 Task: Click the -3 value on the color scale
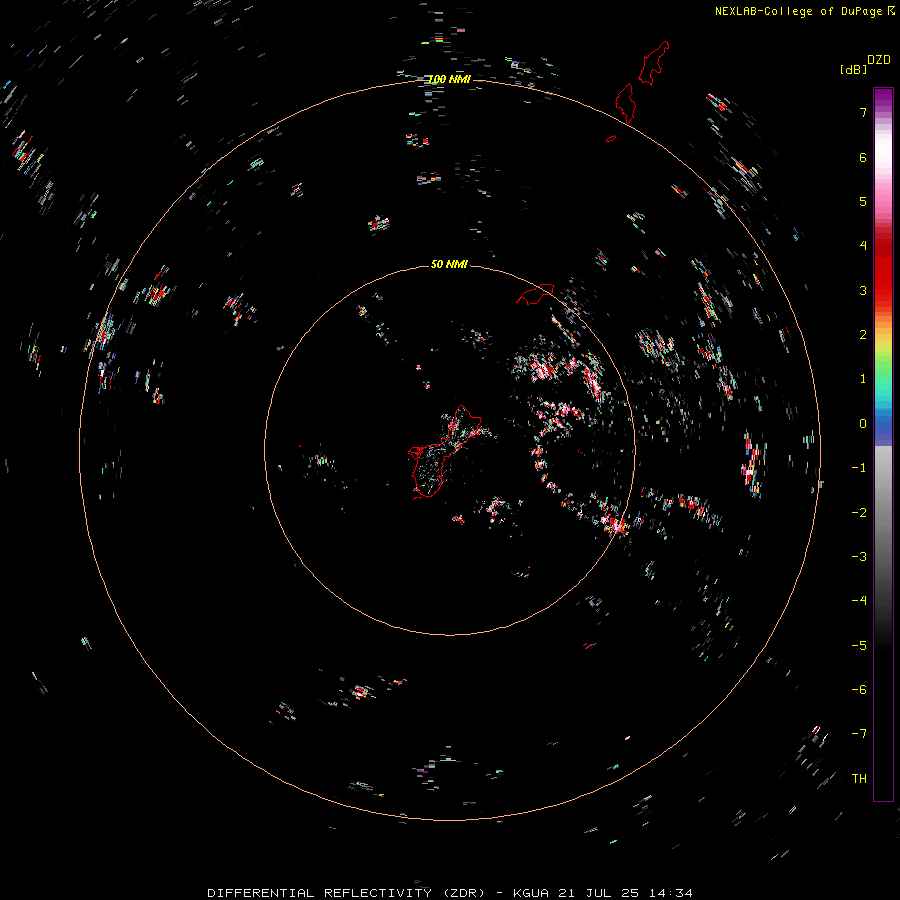859,557
